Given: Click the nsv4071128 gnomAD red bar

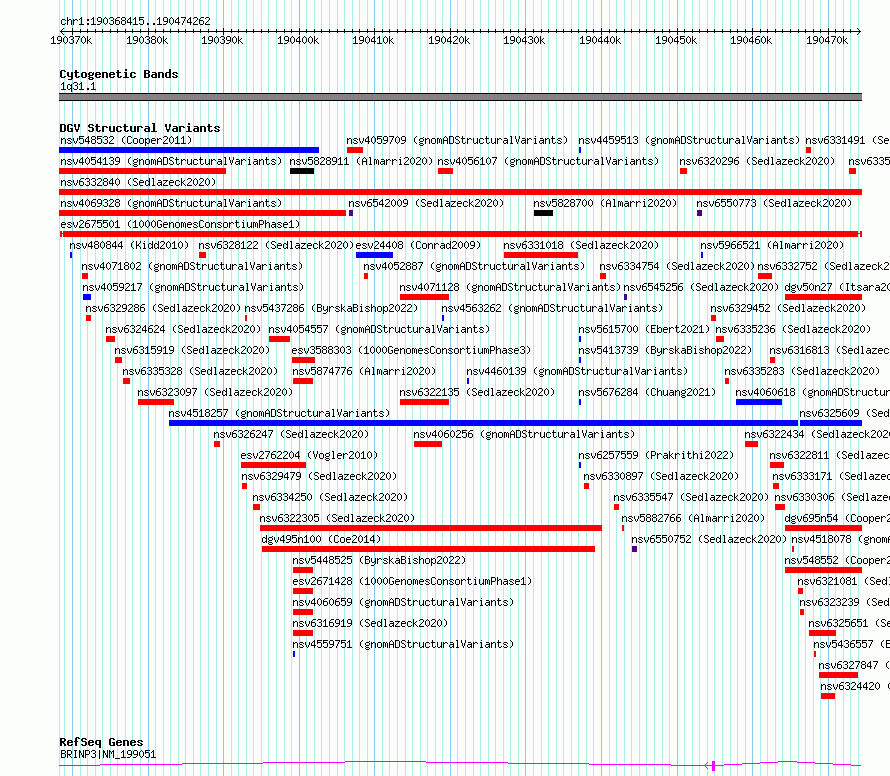Looking at the screenshot, I should click(425, 297).
